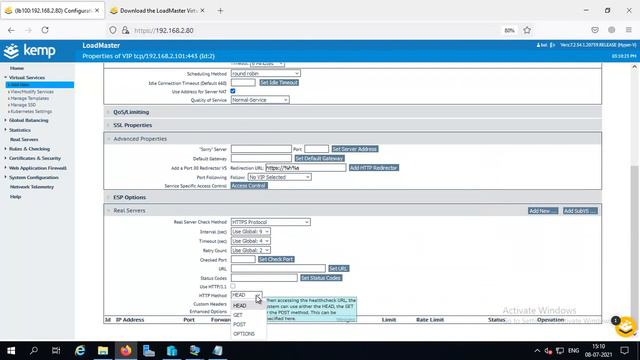This screenshot has width=640, height=360.
Task: Click the network tray icon
Action: tap(560, 351)
